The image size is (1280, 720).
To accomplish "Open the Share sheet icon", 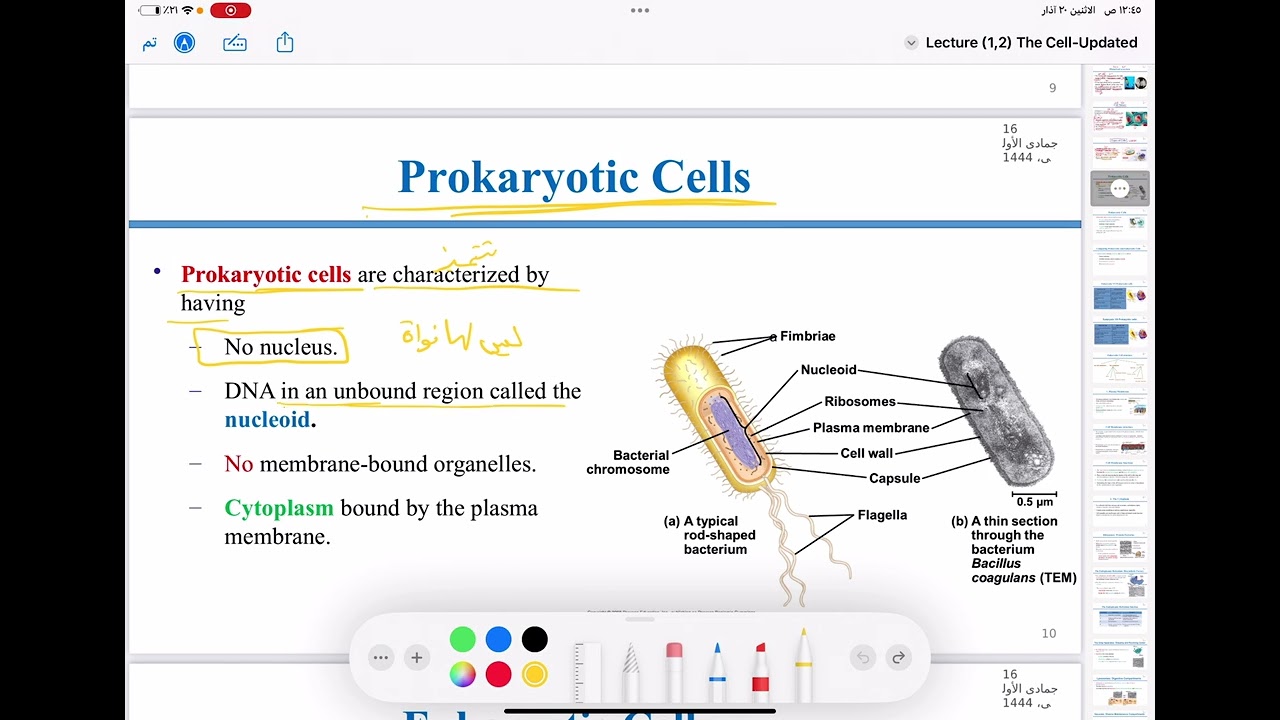I will [285, 42].
